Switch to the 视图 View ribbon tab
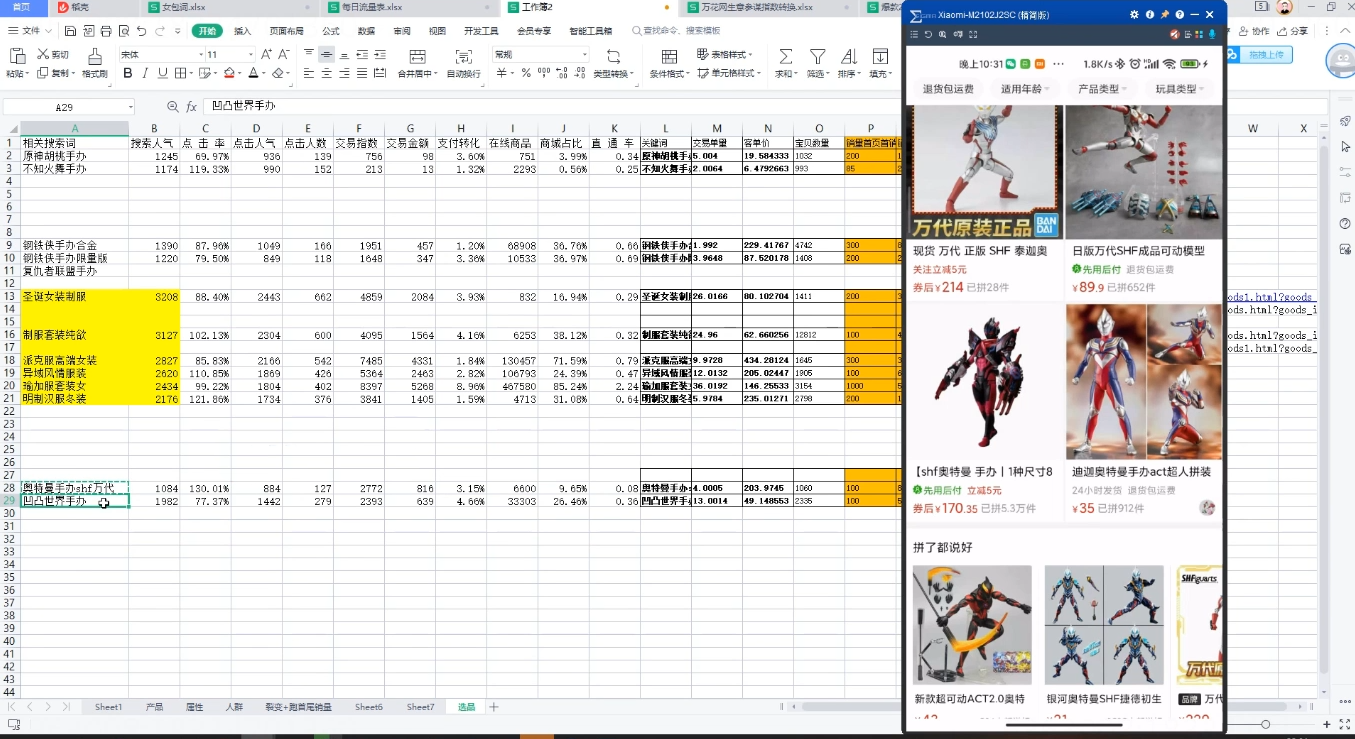Screen dimensions: 1355x739 point(437,31)
